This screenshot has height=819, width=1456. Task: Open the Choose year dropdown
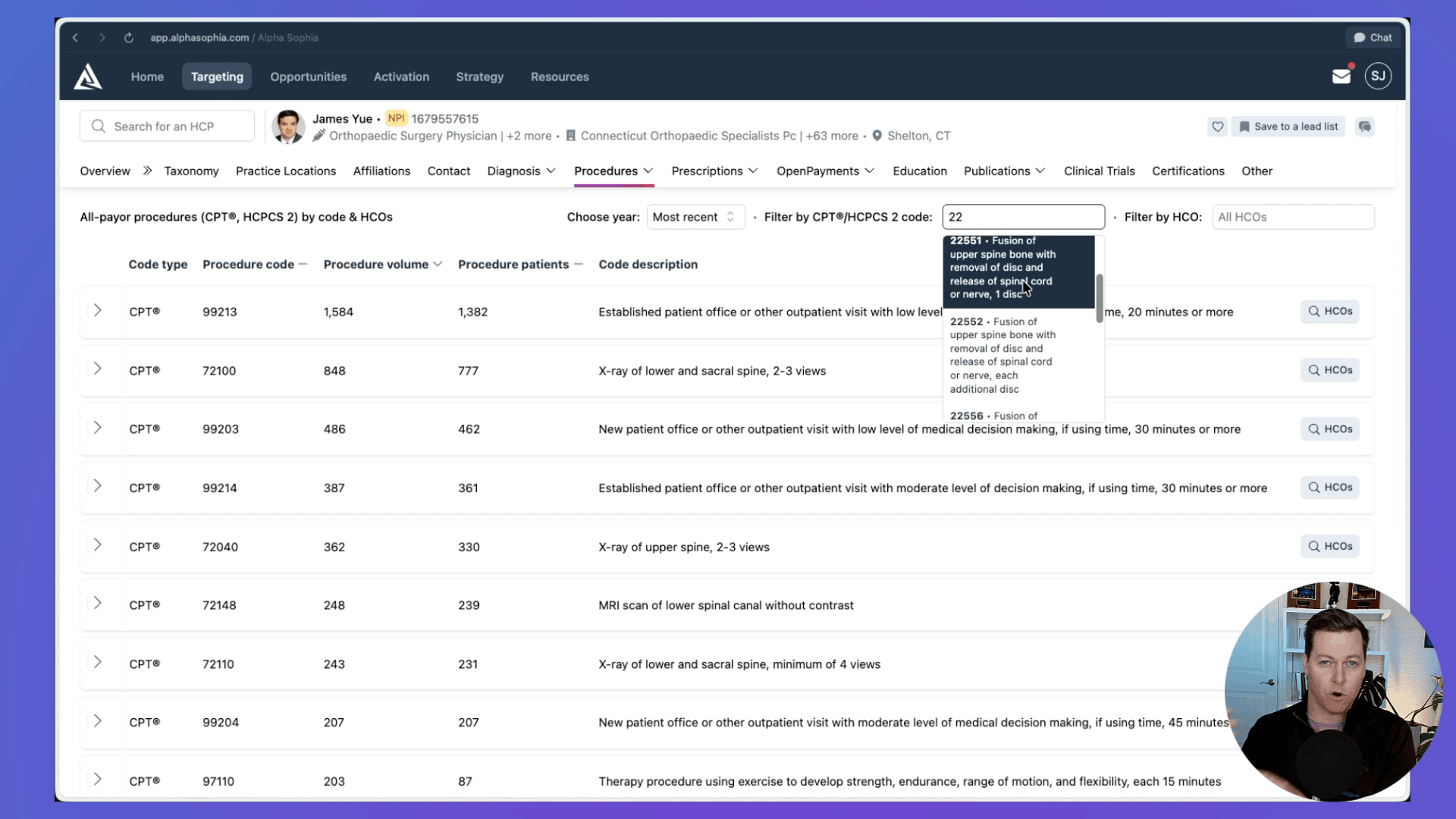(695, 217)
